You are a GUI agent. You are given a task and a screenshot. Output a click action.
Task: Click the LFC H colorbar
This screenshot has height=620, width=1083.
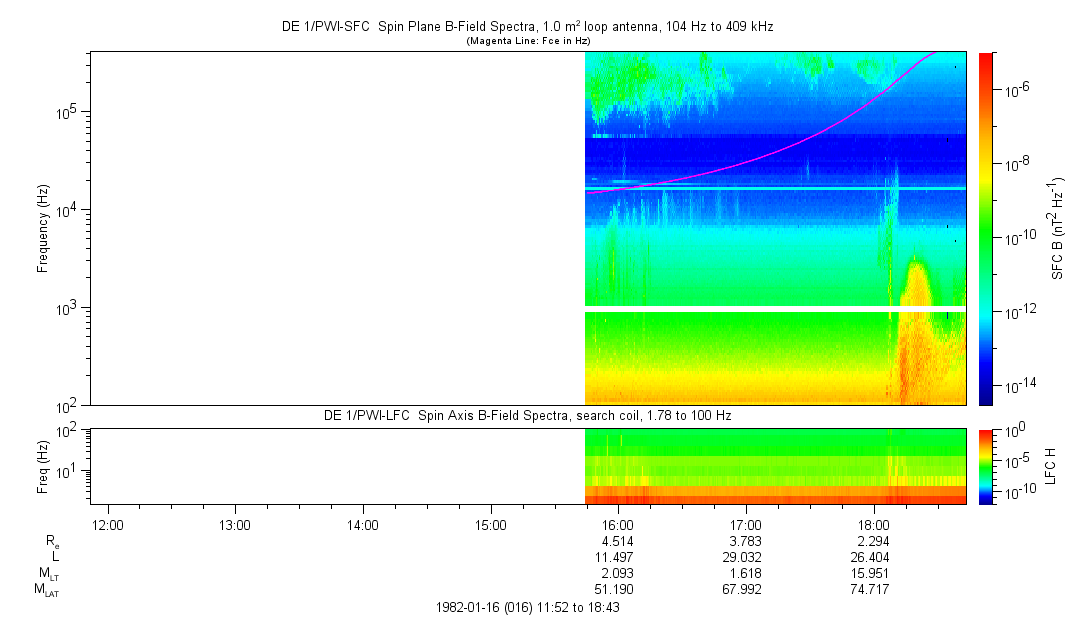986,466
